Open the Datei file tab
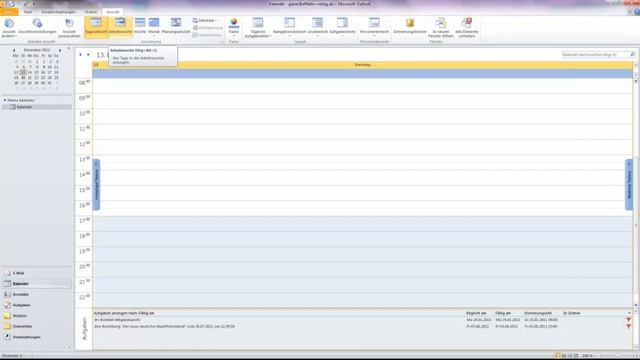 (x=9, y=12)
